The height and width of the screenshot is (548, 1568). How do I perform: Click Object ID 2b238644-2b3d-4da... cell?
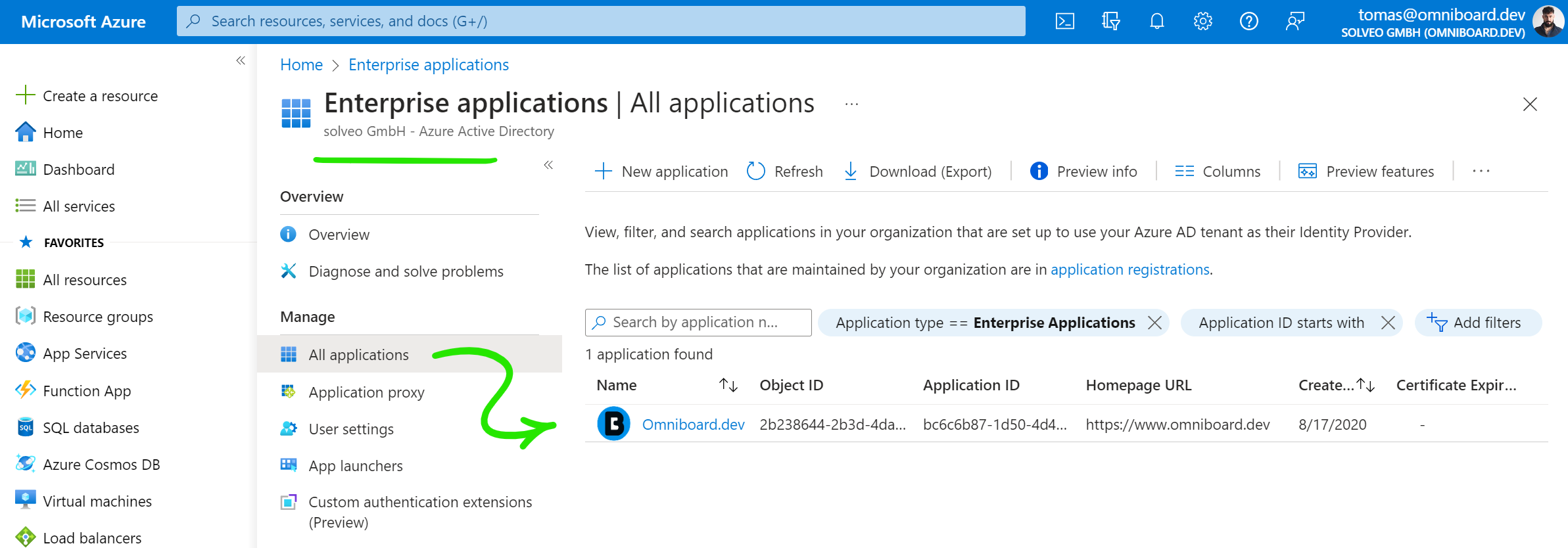point(832,424)
